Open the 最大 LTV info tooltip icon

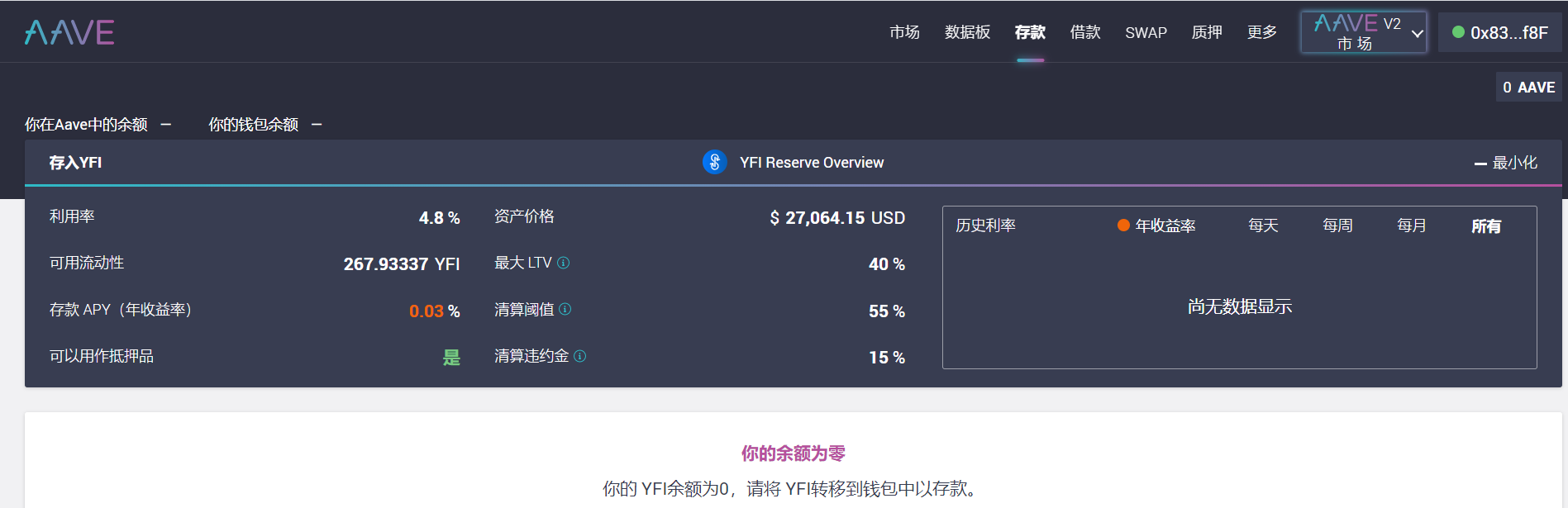[x=563, y=263]
